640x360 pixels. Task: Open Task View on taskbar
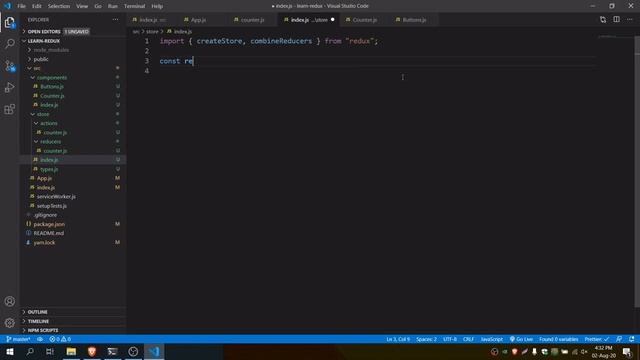pos(50,351)
